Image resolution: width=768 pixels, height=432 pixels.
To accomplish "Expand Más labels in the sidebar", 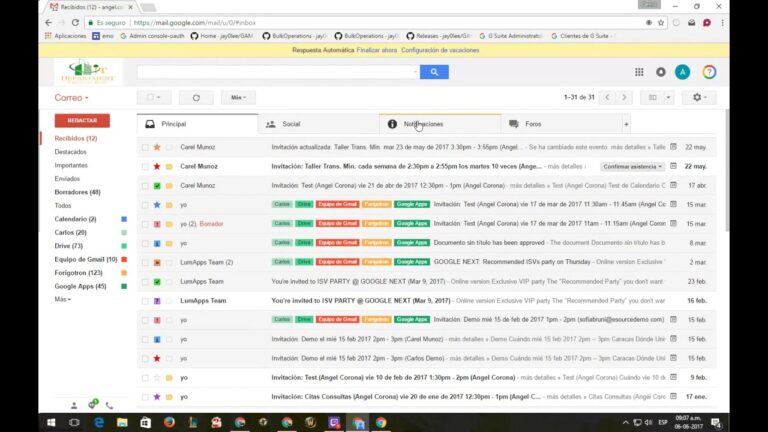I will [x=62, y=299].
